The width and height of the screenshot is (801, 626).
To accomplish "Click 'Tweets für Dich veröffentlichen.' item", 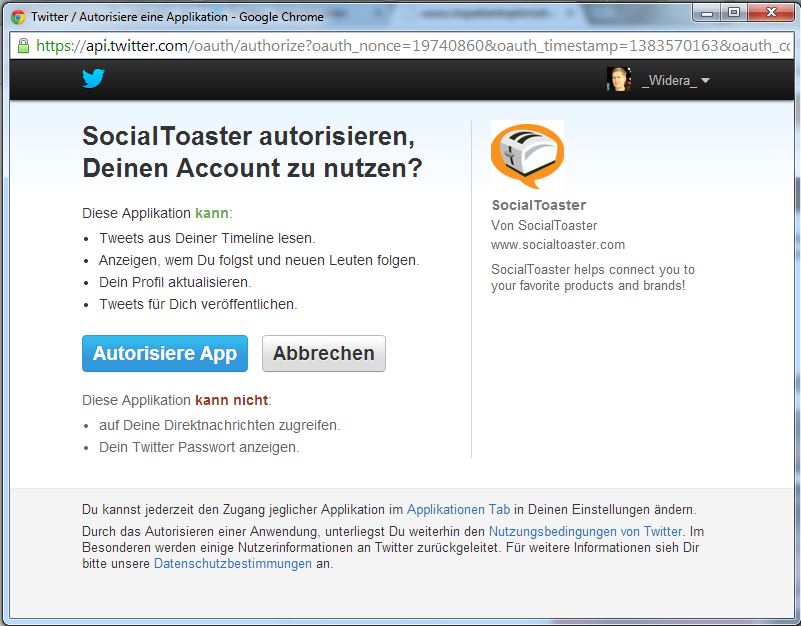I will point(198,304).
